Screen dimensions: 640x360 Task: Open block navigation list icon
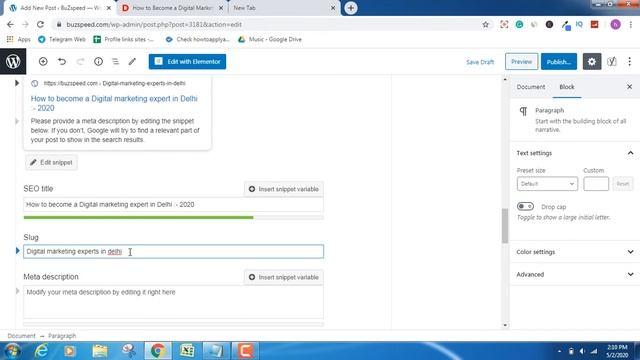click(116, 62)
